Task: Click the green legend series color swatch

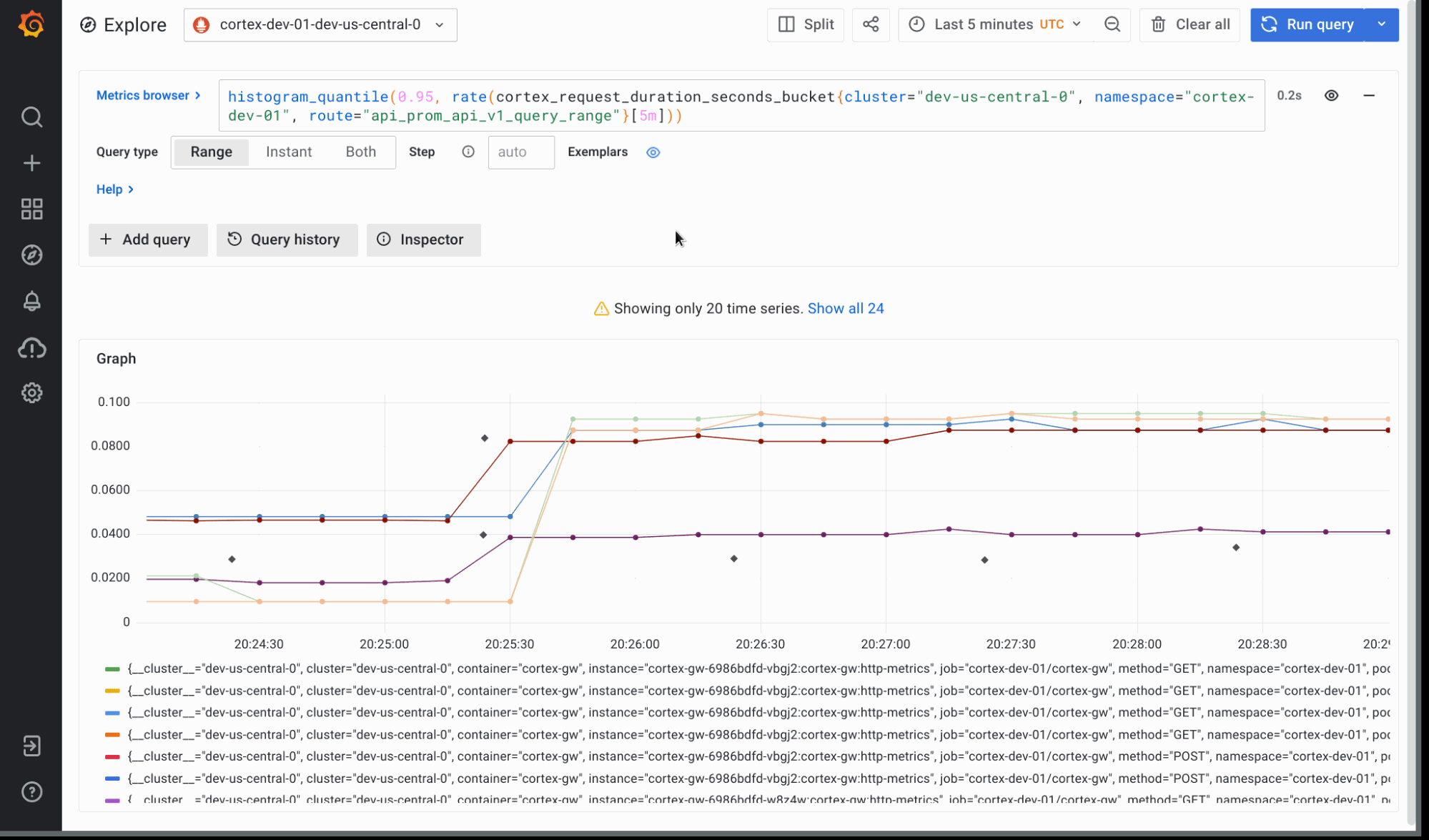Action: tap(112, 669)
